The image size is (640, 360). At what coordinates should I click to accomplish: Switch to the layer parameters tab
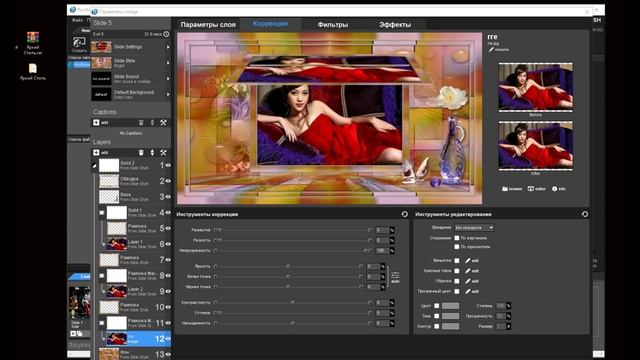pyautogui.click(x=208, y=24)
